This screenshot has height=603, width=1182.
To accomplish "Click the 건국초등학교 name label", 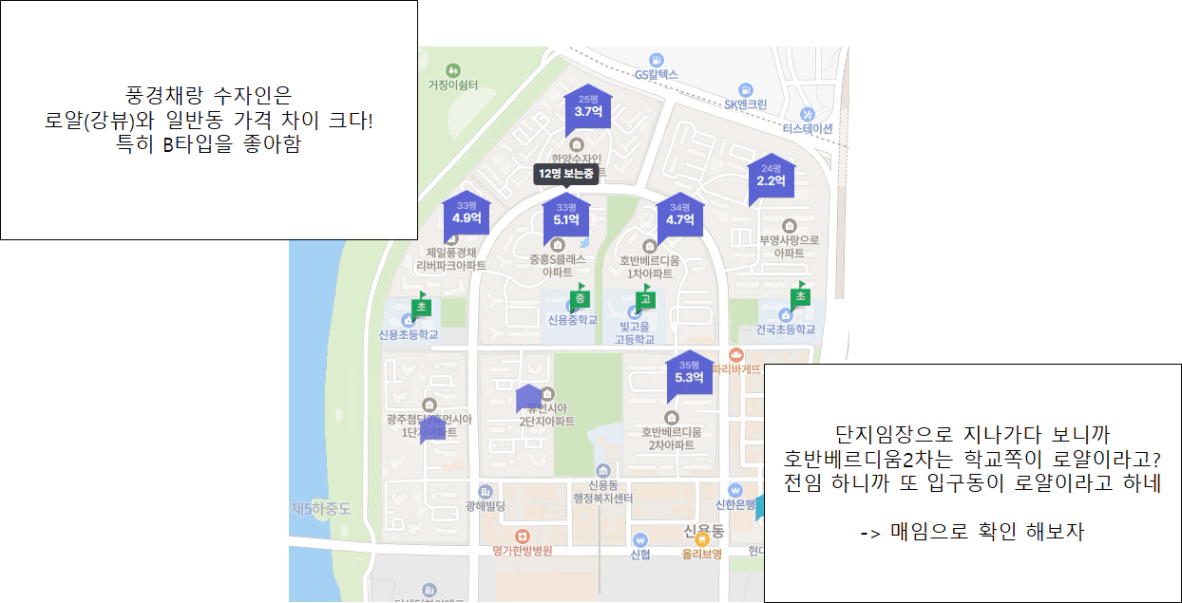I will click(x=787, y=329).
